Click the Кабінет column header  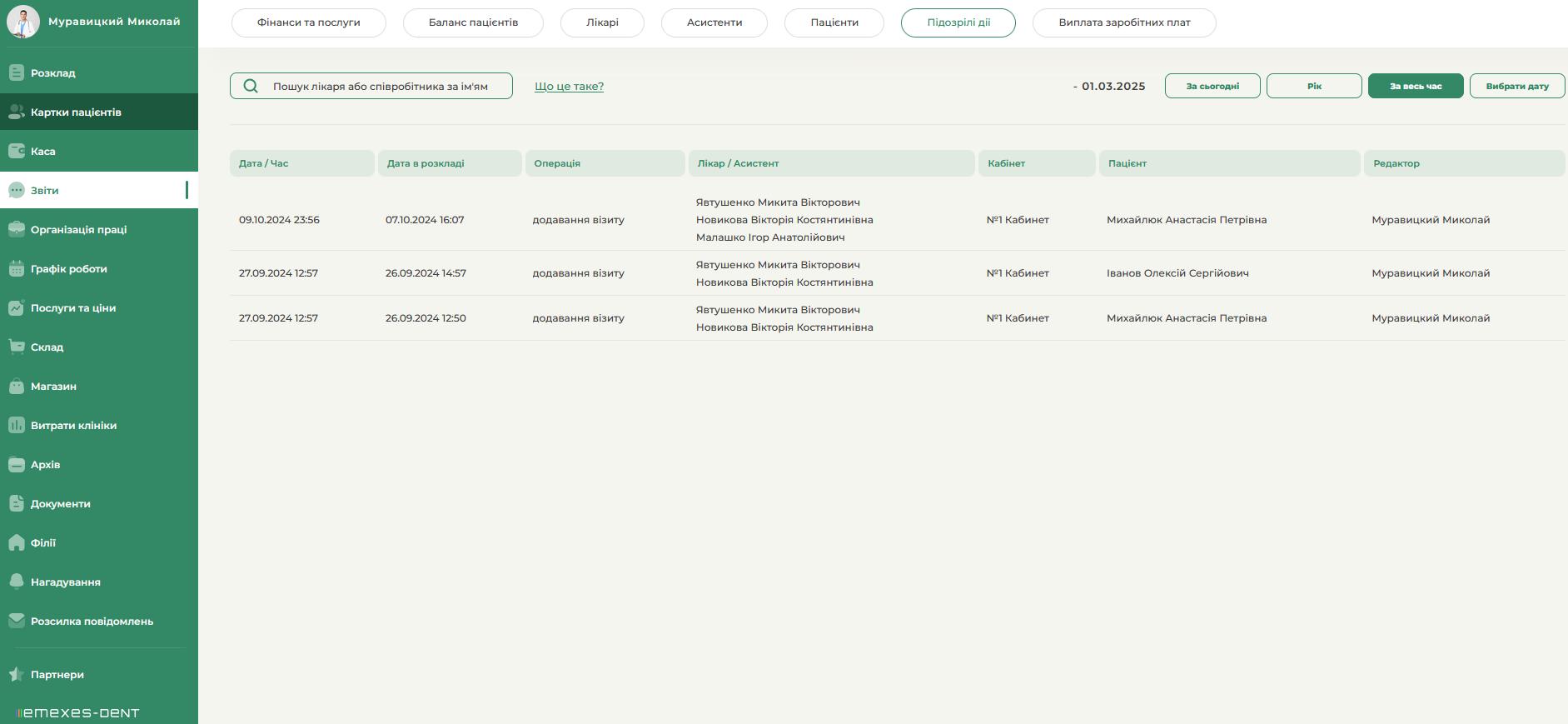tap(1037, 163)
